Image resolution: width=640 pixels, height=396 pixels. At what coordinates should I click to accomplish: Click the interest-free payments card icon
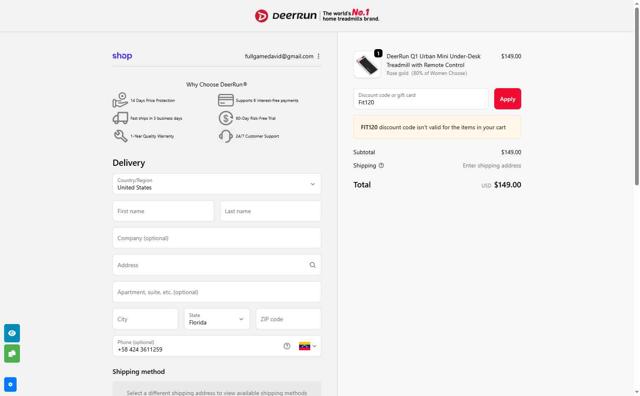[226, 100]
